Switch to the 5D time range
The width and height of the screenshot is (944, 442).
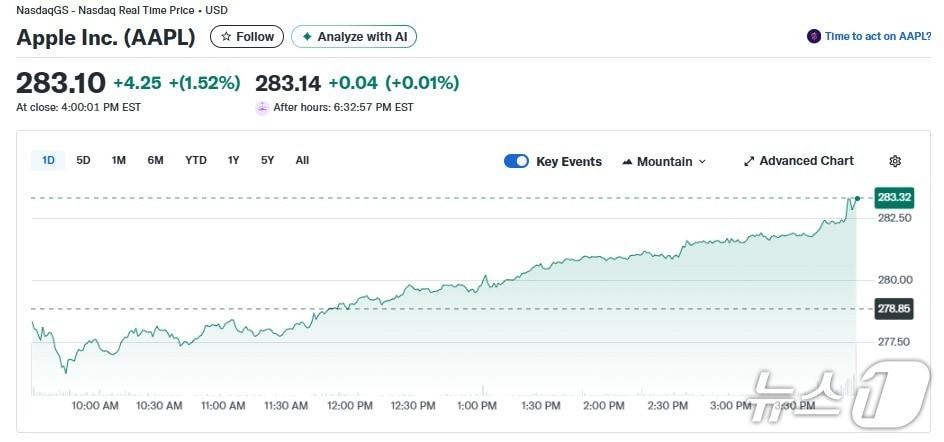[x=84, y=160]
